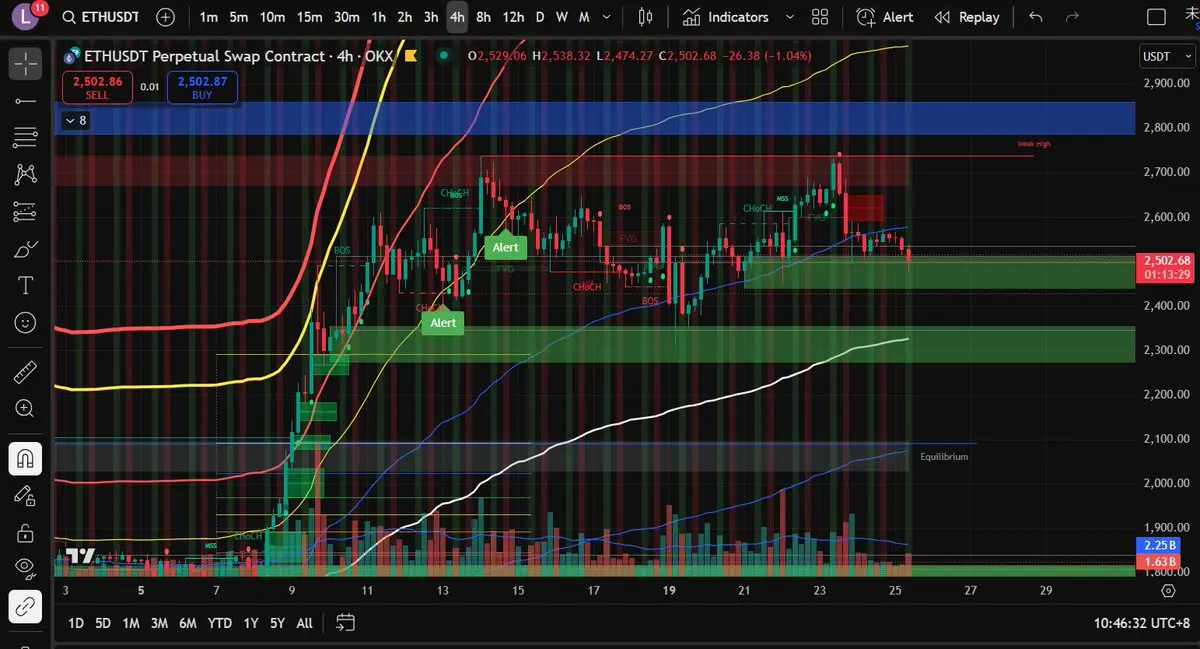Set date range to 5D
The height and width of the screenshot is (649, 1200).
coord(103,623)
